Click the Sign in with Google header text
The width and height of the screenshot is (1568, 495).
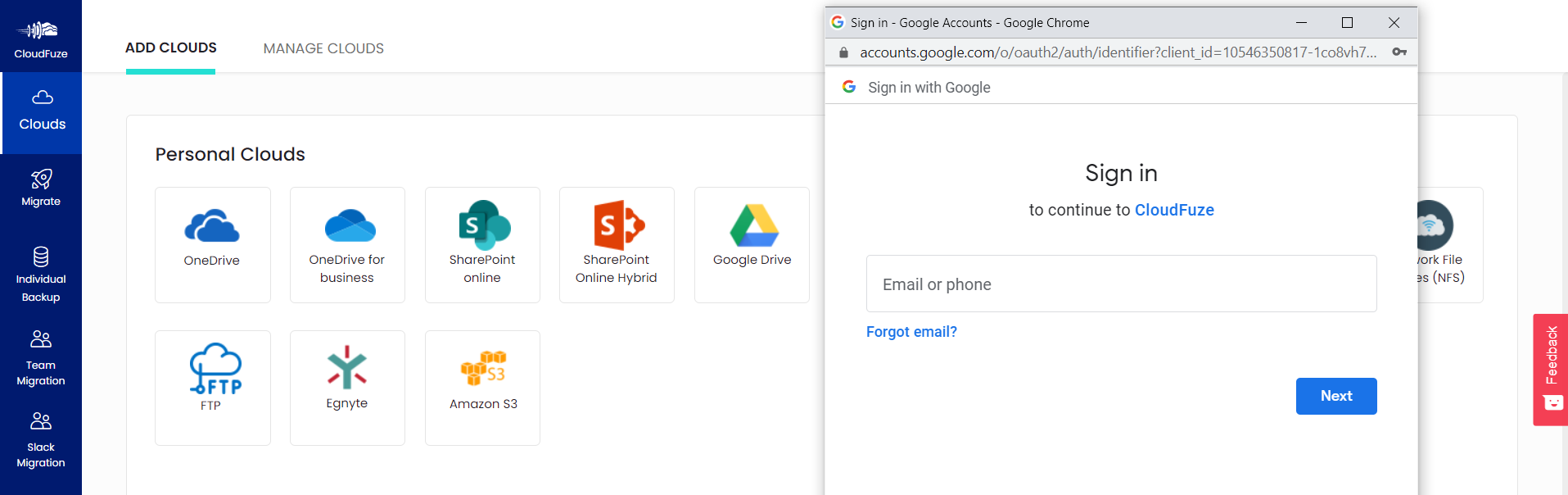point(929,88)
